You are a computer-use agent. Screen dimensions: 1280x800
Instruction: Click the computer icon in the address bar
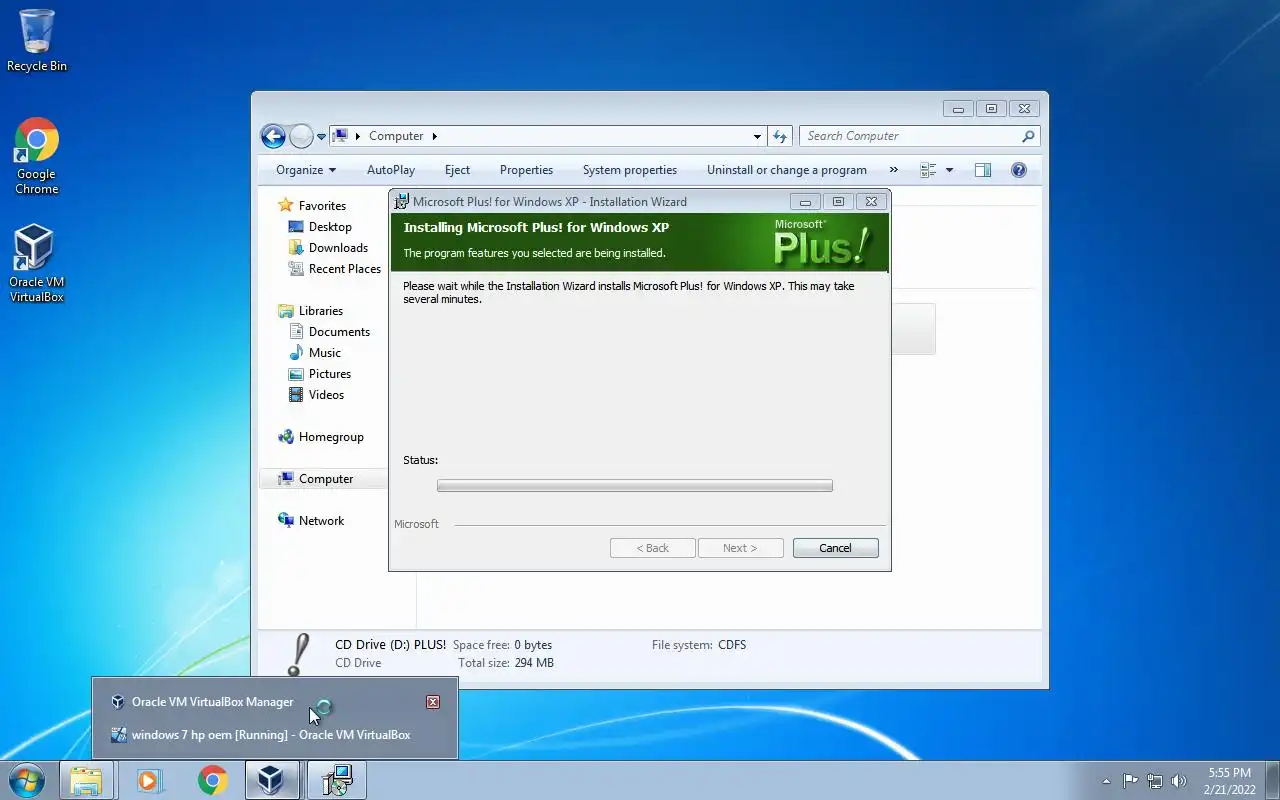(341, 136)
